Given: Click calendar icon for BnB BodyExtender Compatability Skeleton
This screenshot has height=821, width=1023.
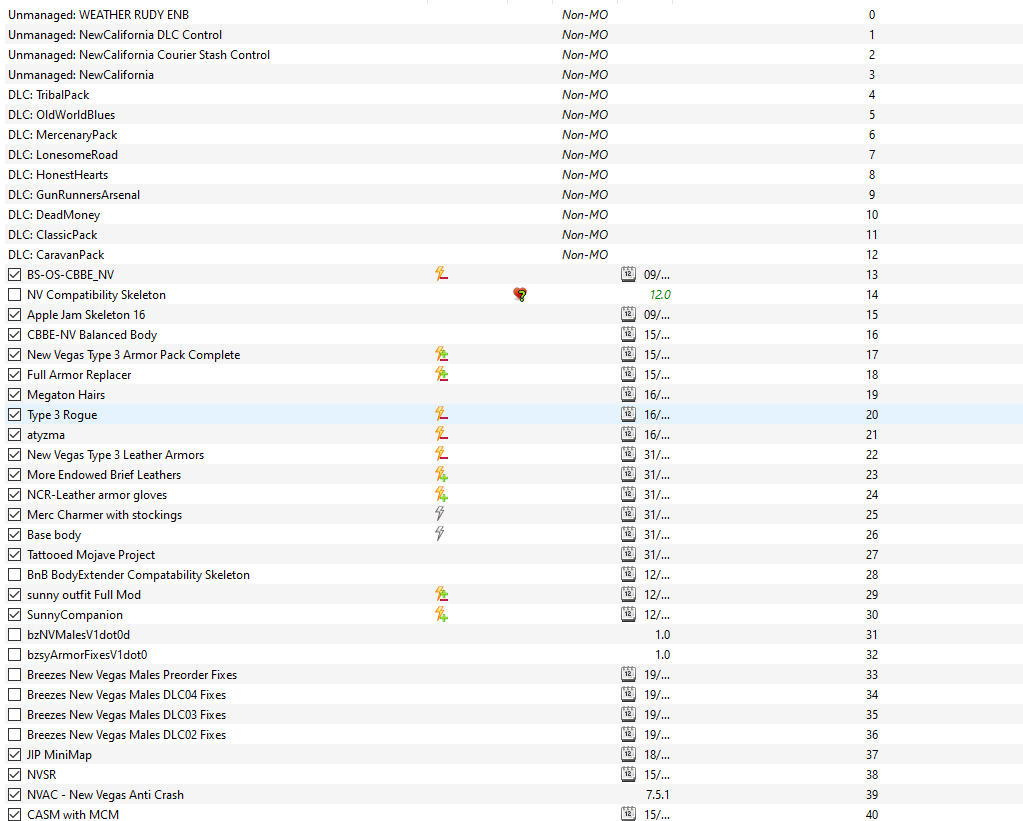Looking at the screenshot, I should point(628,574).
